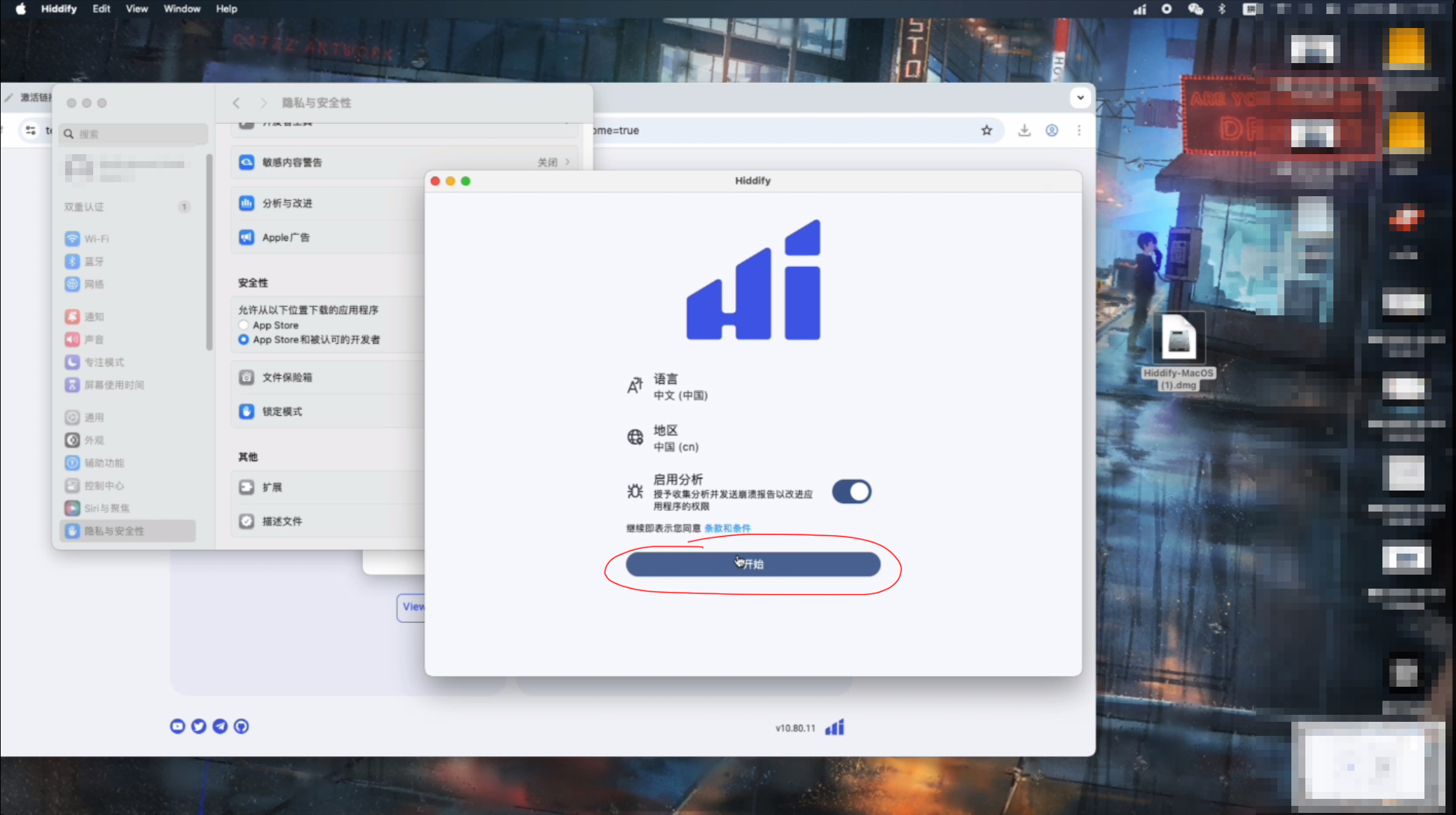Open browser downloads icon

click(x=1024, y=130)
